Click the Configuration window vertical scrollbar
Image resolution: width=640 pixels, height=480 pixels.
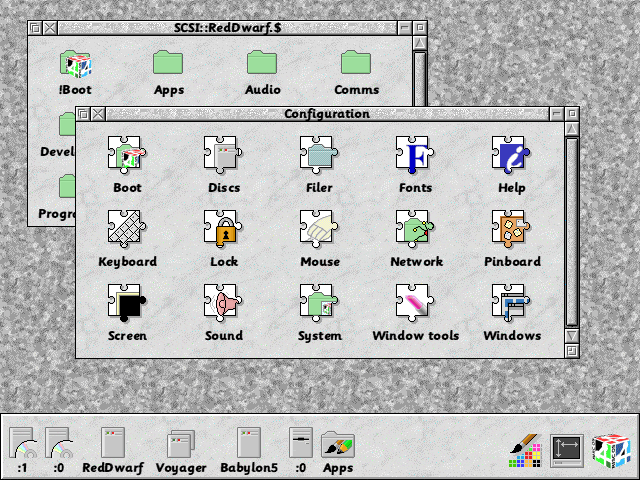[x=572, y=232]
